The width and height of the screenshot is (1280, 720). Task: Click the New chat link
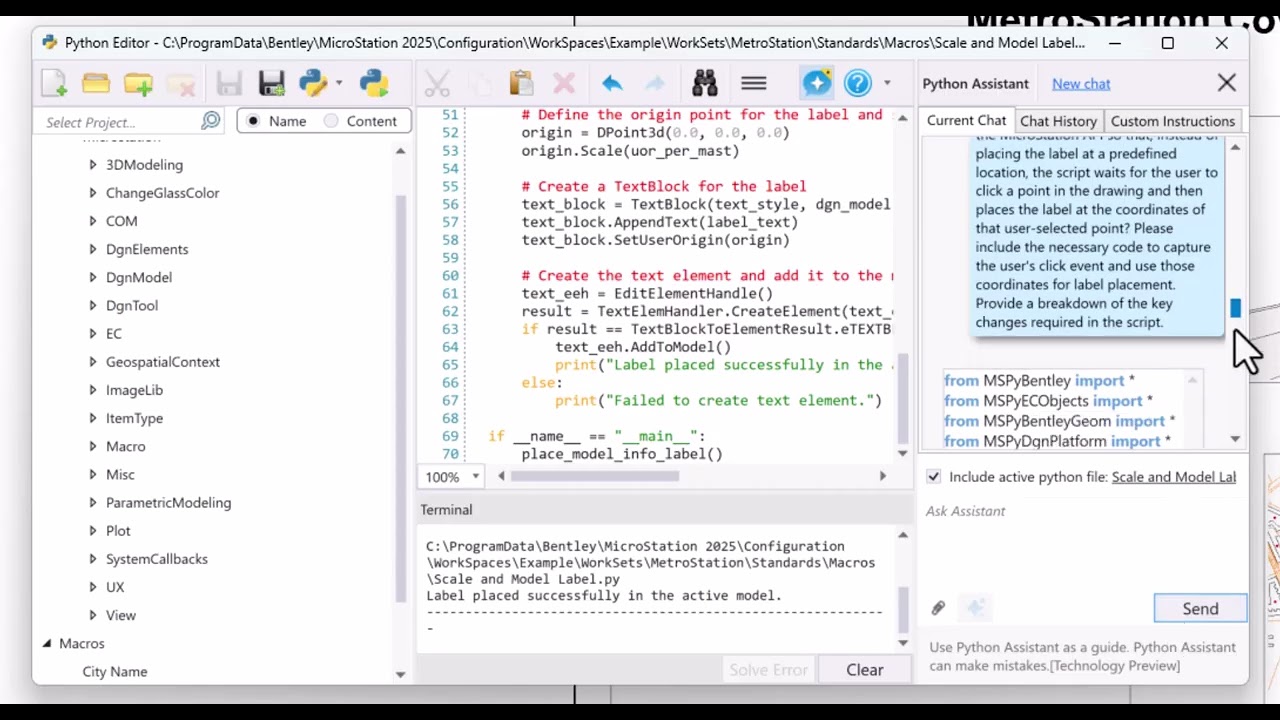(1081, 84)
